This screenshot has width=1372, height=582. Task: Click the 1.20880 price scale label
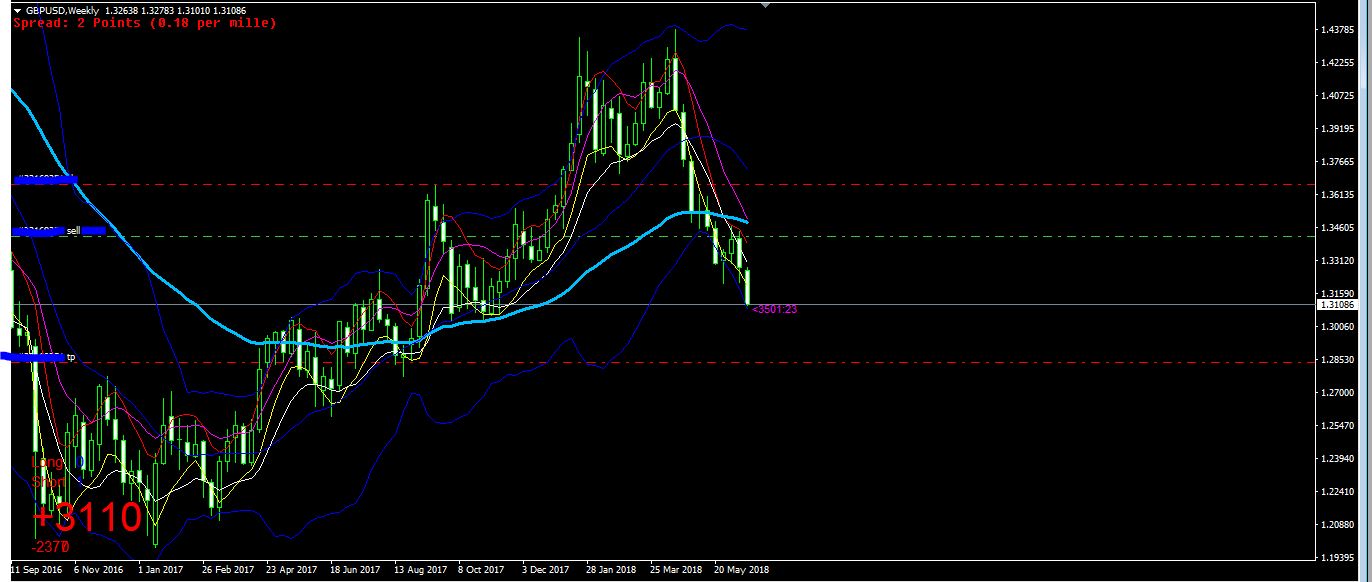pos(1338,525)
